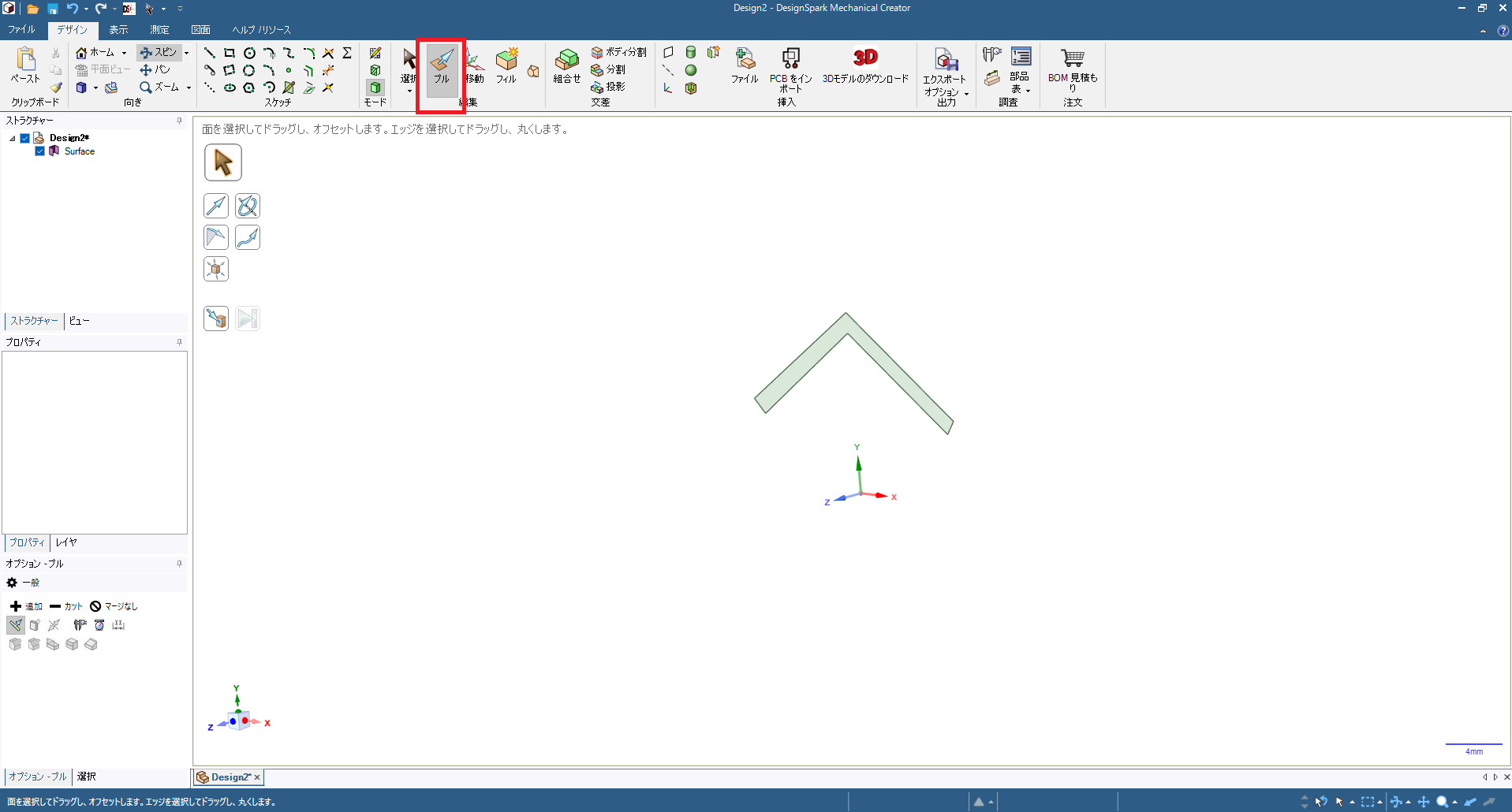Screen dimensions: 1512x812
Task: Open the BOM 見積もり cart icon
Action: pos(1072,58)
